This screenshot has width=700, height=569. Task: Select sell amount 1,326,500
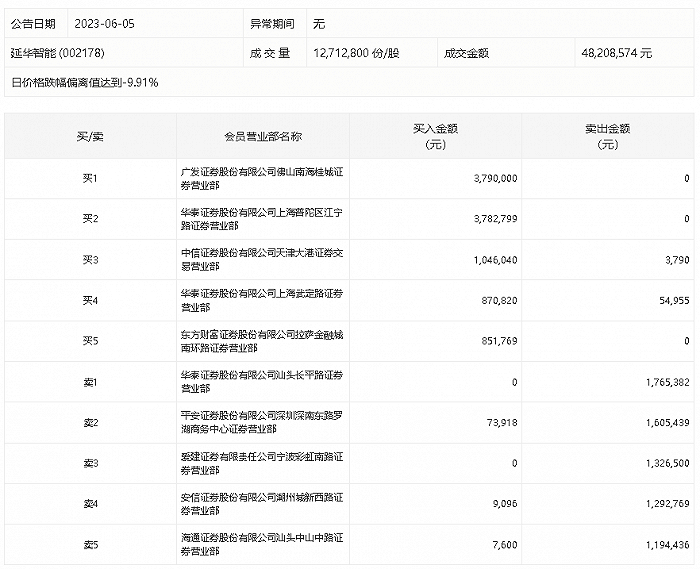point(668,464)
